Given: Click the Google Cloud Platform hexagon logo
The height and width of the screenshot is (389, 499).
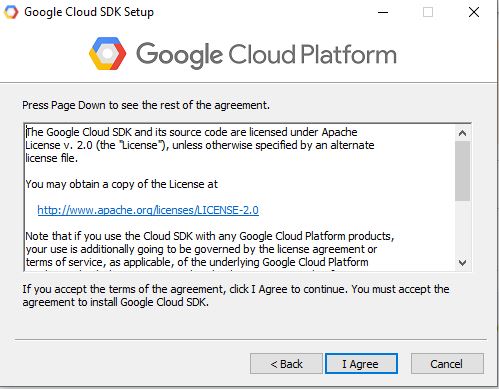Looking at the screenshot, I should (x=107, y=53).
